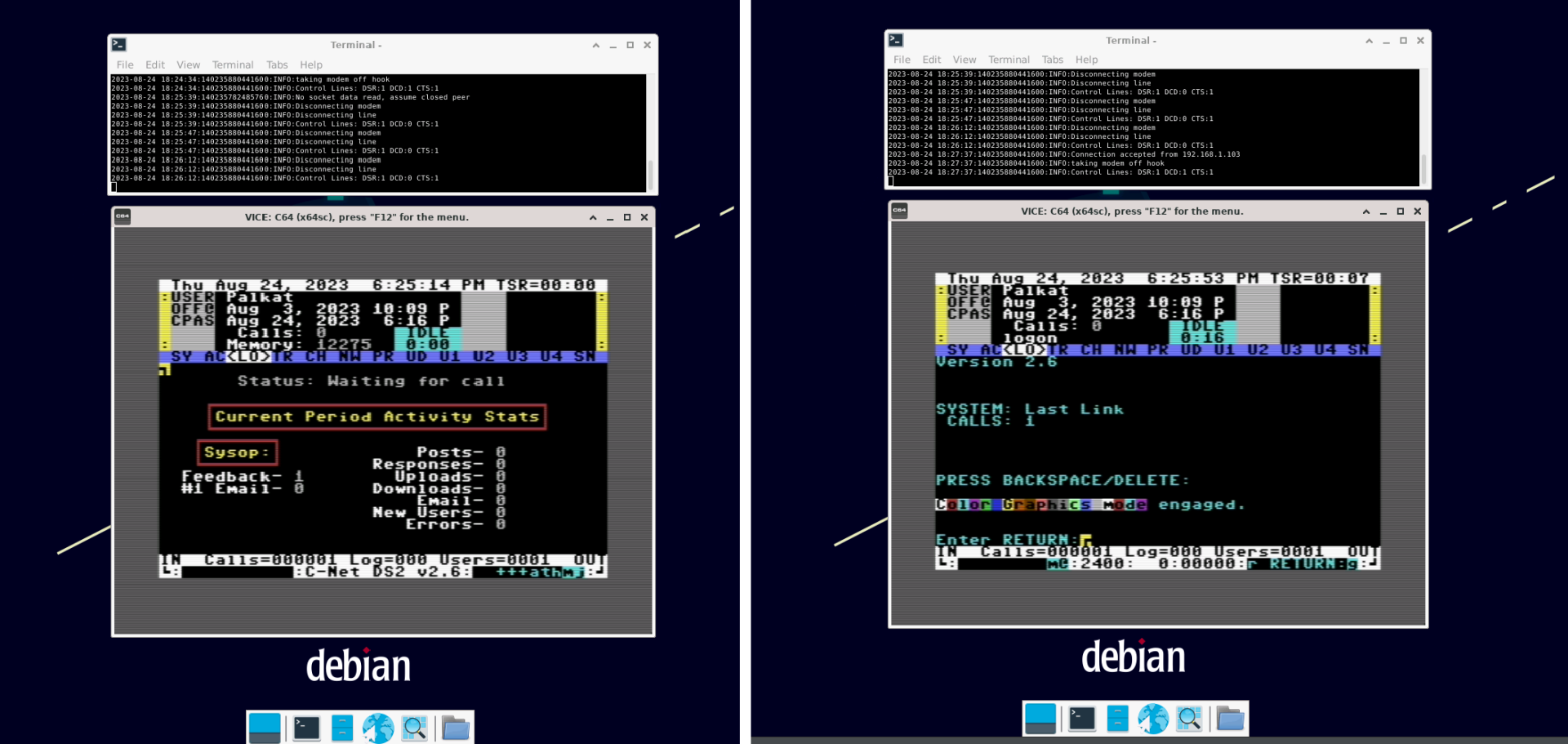
Task: Click the terminal icon in the 'No socket data read' Terminal titlebar
Action: 119,45
